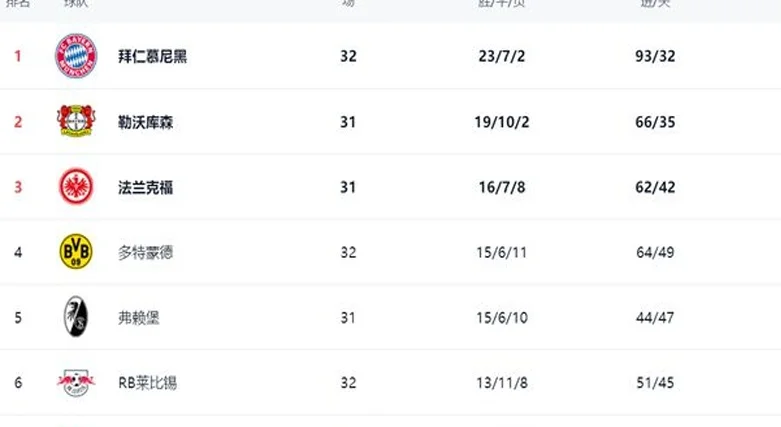Screen dimensions: 781x427
Task: Select rank number 3 in standings
Action: [18, 187]
